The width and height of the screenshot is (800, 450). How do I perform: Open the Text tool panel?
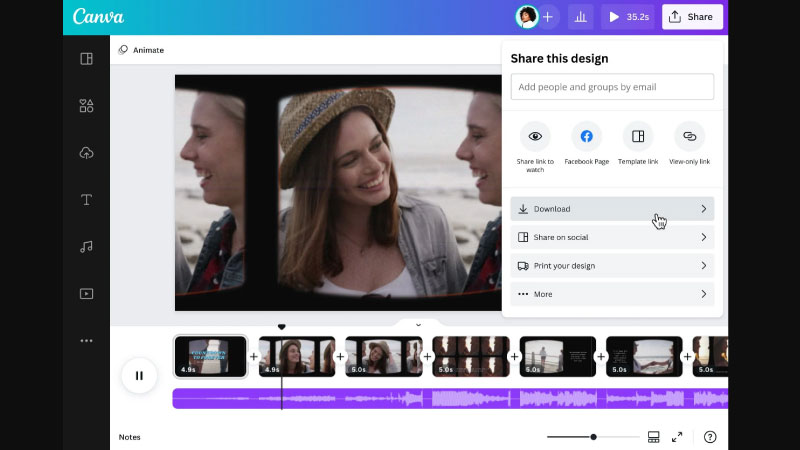pos(86,199)
